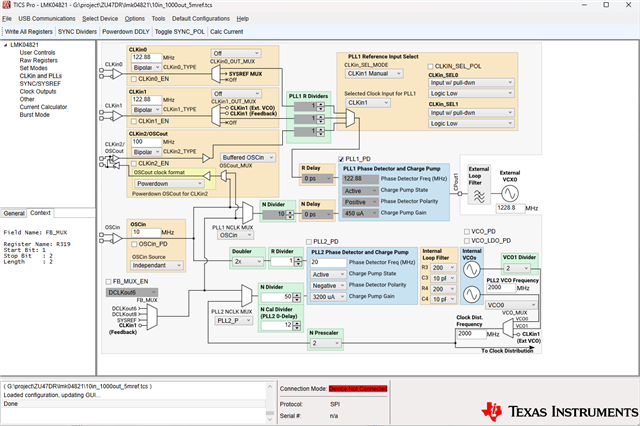The height and width of the screenshot is (426, 640).
Task: Open the PLL2 Charge Pump Gain 3200 uA dropdown
Action: [328, 297]
